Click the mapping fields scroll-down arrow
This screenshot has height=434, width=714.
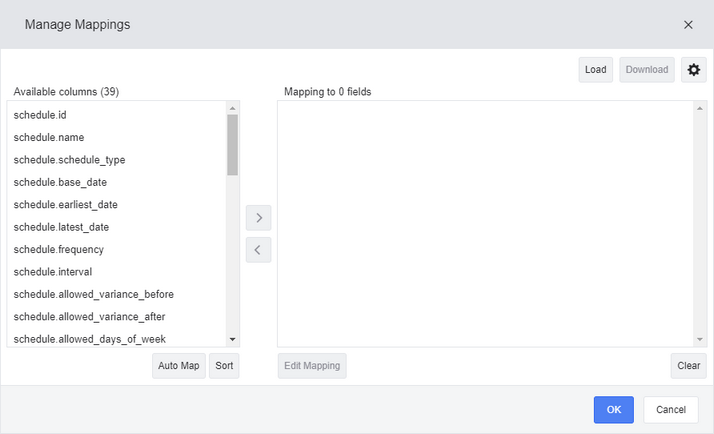700,339
